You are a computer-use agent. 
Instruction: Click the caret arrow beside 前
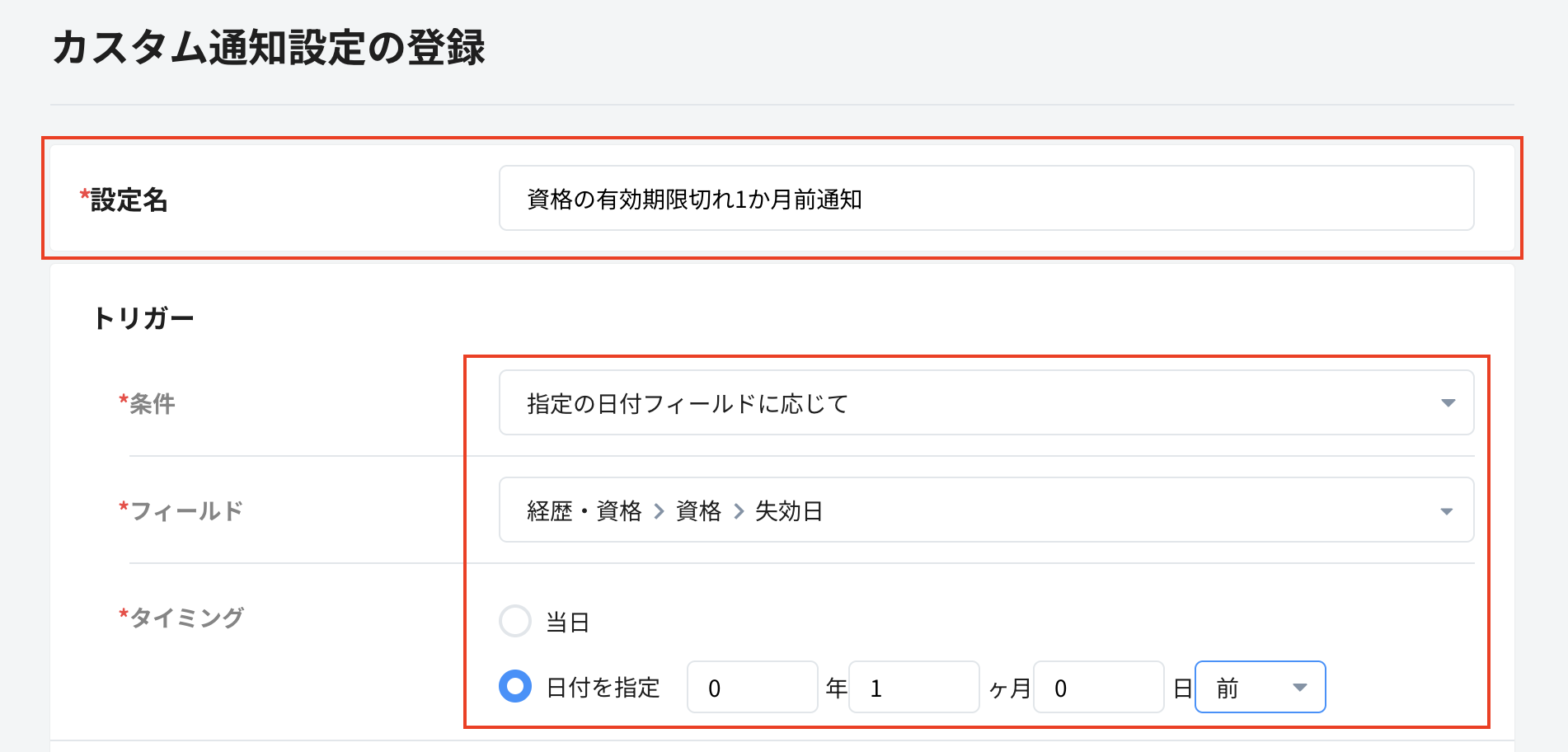1300,688
